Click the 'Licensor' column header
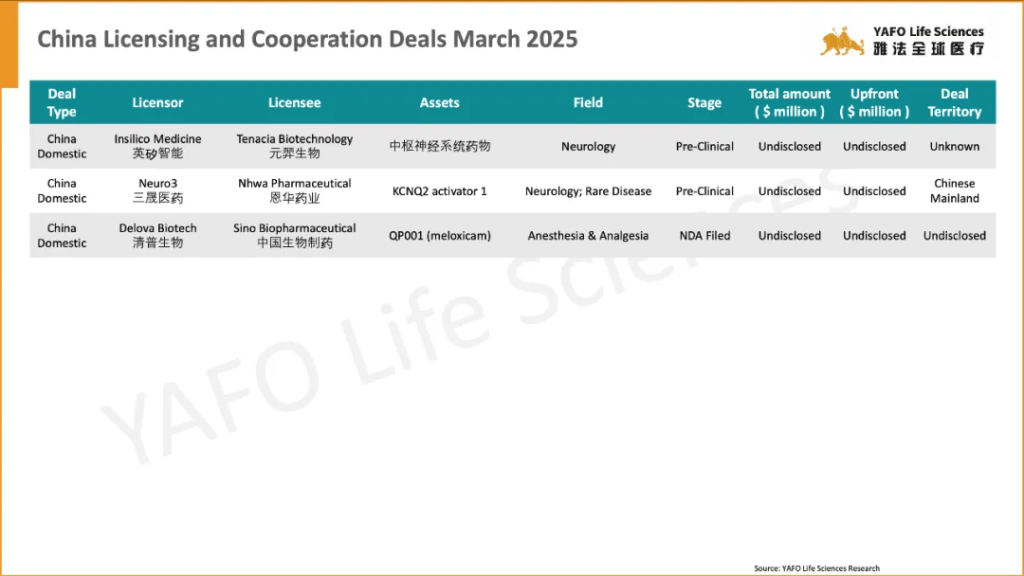 158,103
